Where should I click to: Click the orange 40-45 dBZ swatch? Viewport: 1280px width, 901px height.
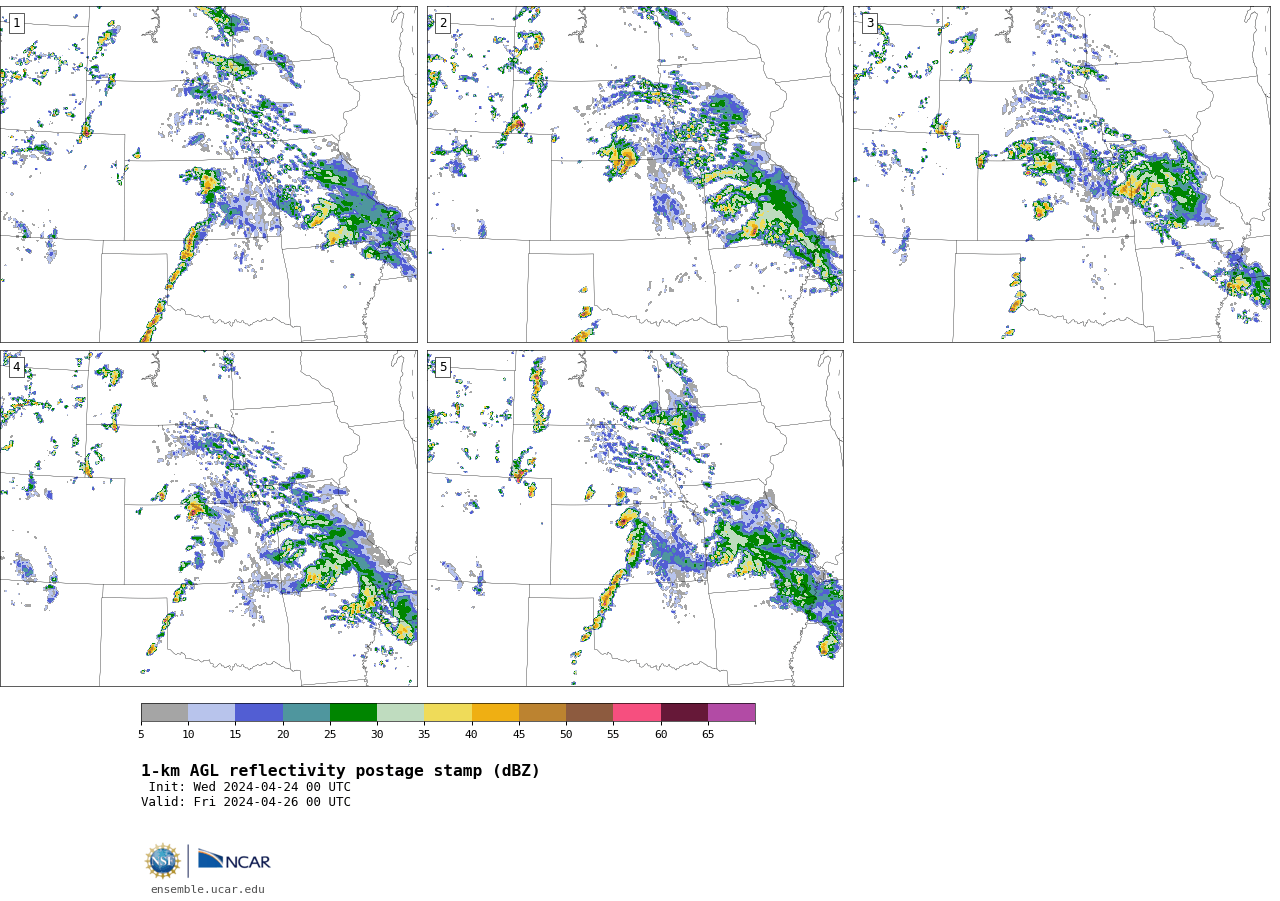(x=495, y=712)
